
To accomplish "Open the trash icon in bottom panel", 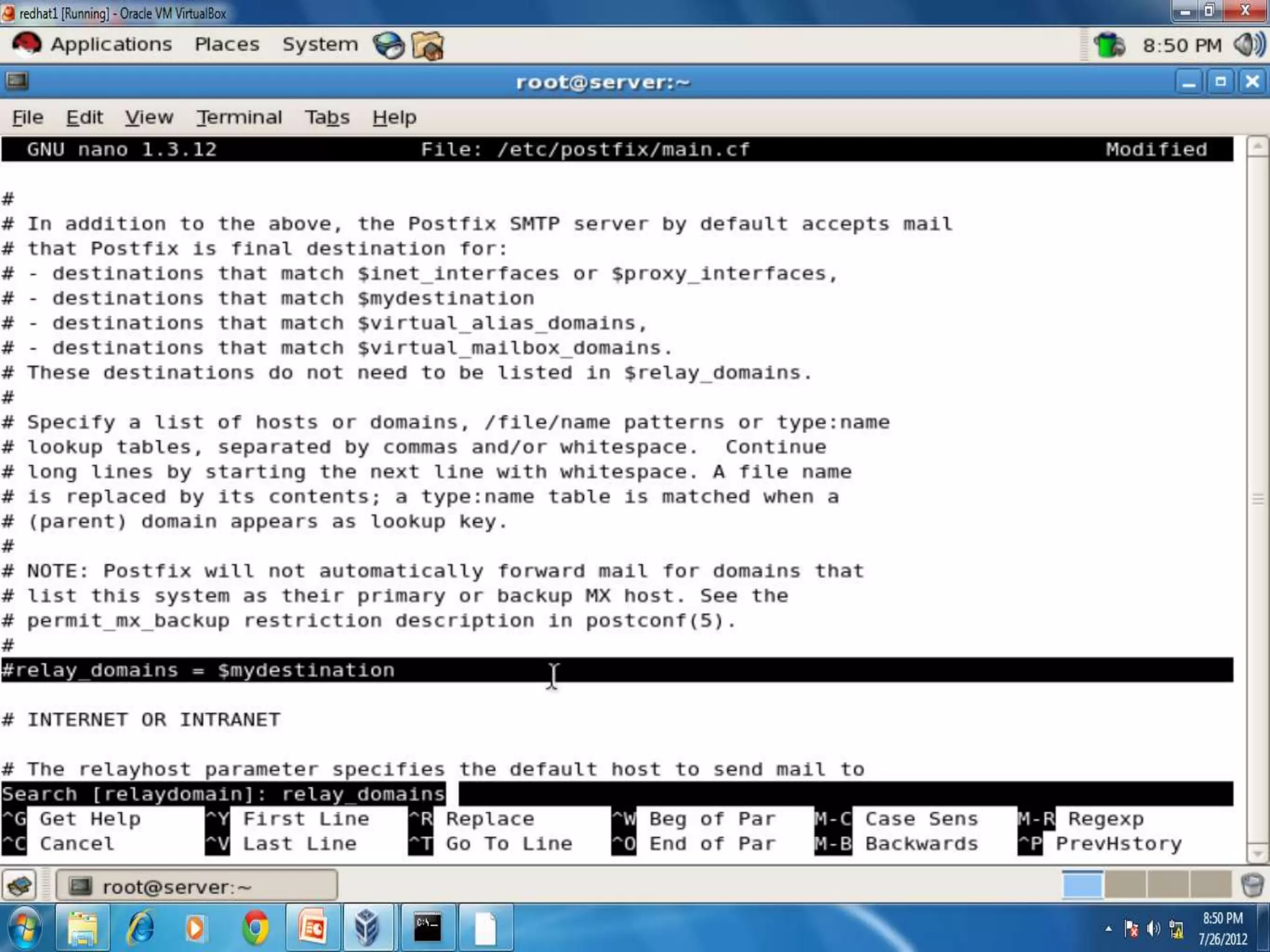I will pos(1253,885).
